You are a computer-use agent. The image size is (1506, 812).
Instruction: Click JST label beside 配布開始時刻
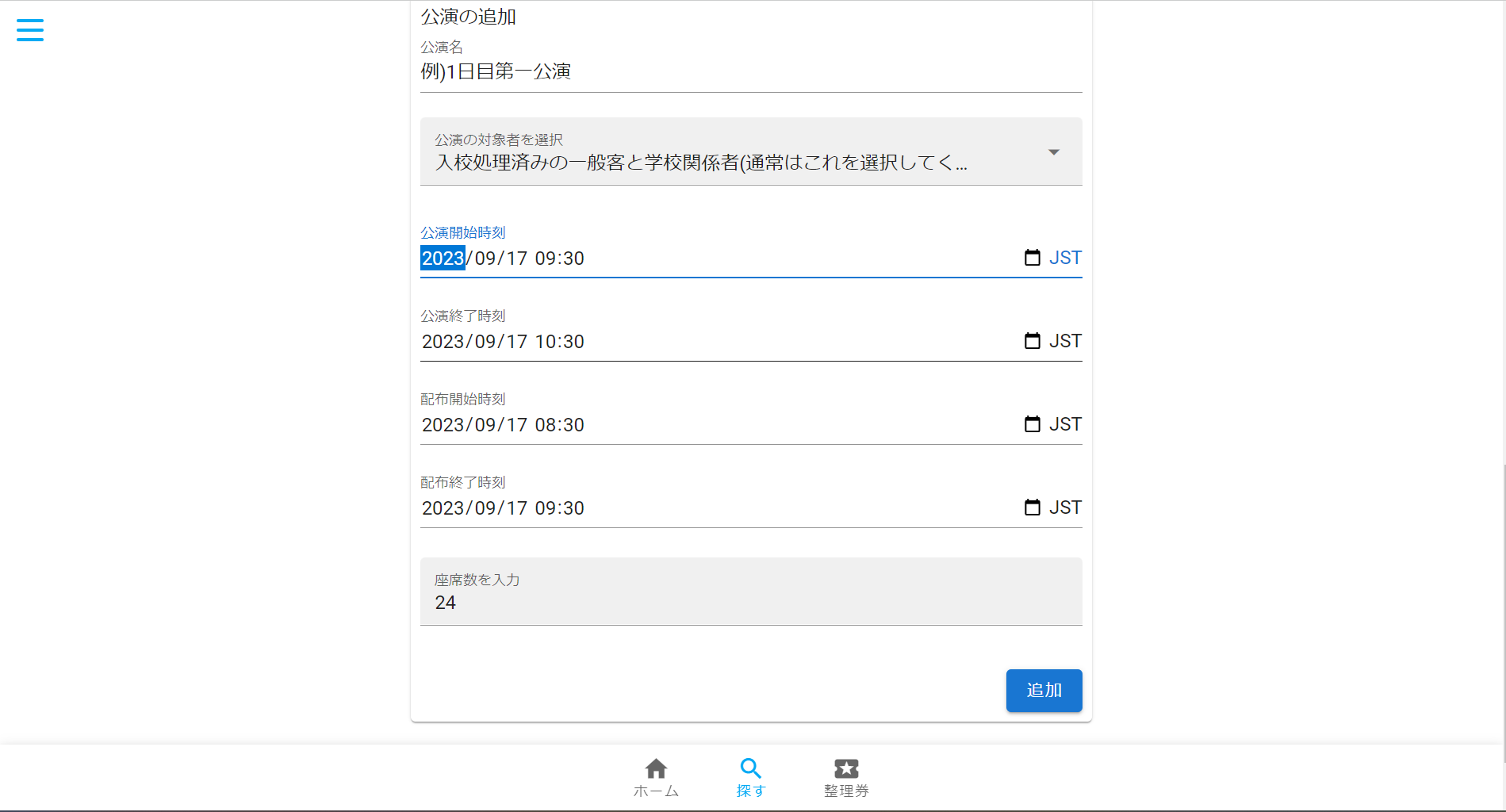(1065, 424)
